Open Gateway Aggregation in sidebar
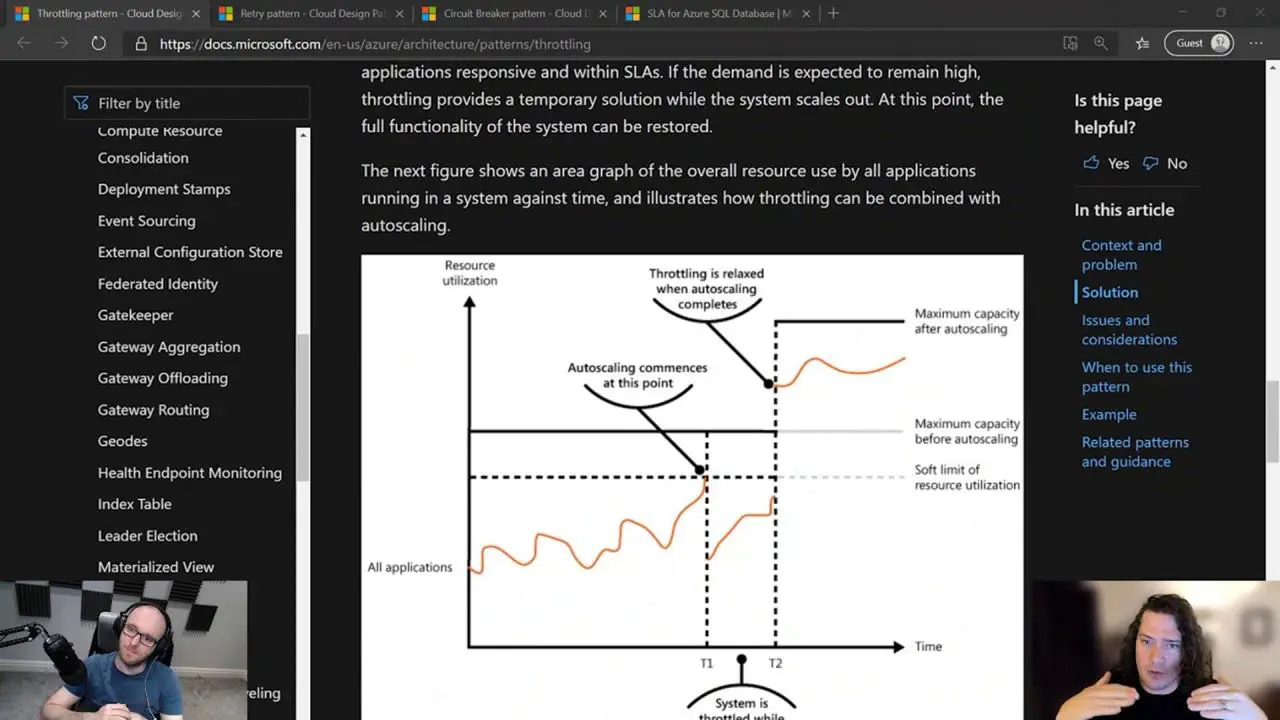Screen dimensions: 1280x720 click(x=169, y=347)
